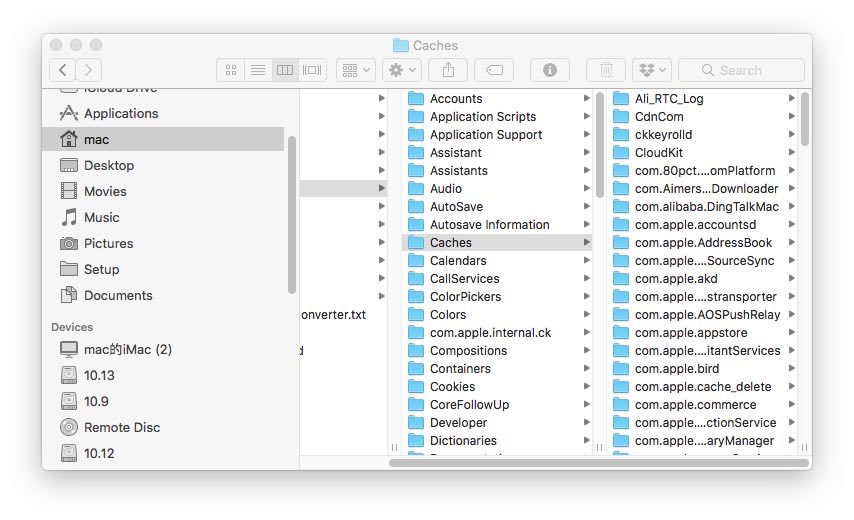Select the ckkeyrolld folder
Image resolution: width=854 pixels, height=520 pixels.
pyautogui.click(x=702, y=134)
